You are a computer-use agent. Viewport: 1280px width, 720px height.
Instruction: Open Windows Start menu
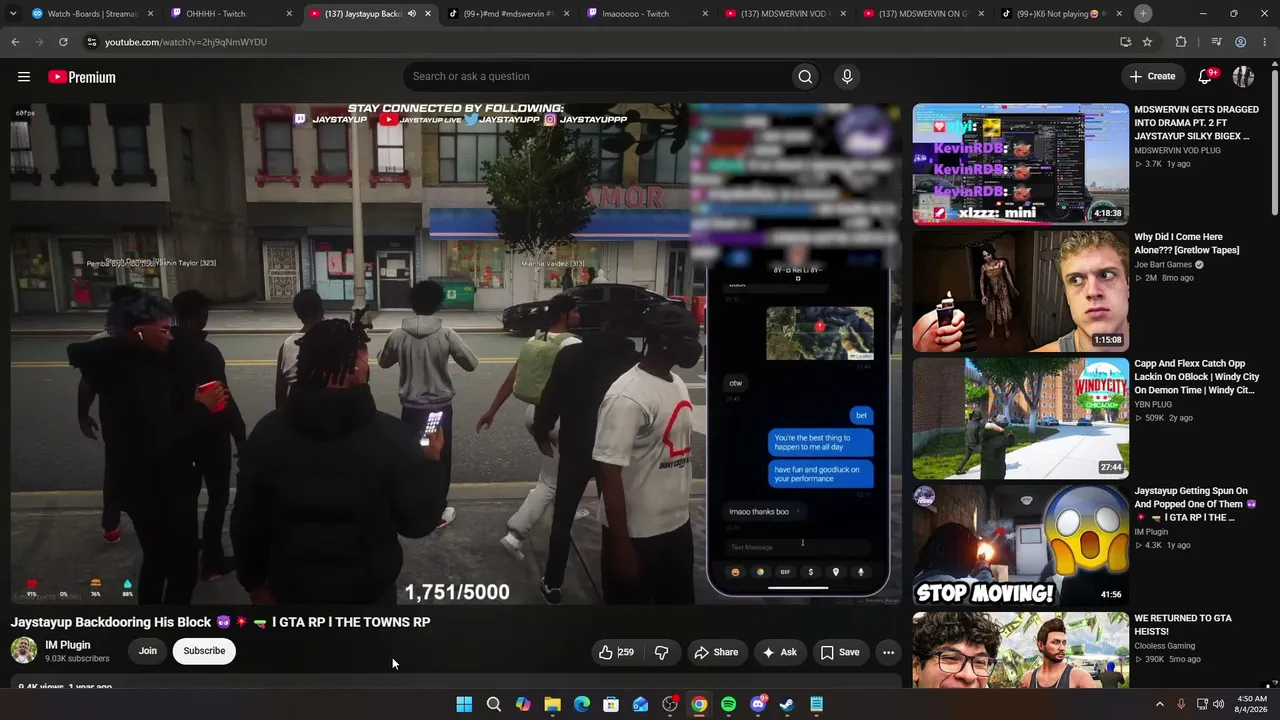click(464, 704)
